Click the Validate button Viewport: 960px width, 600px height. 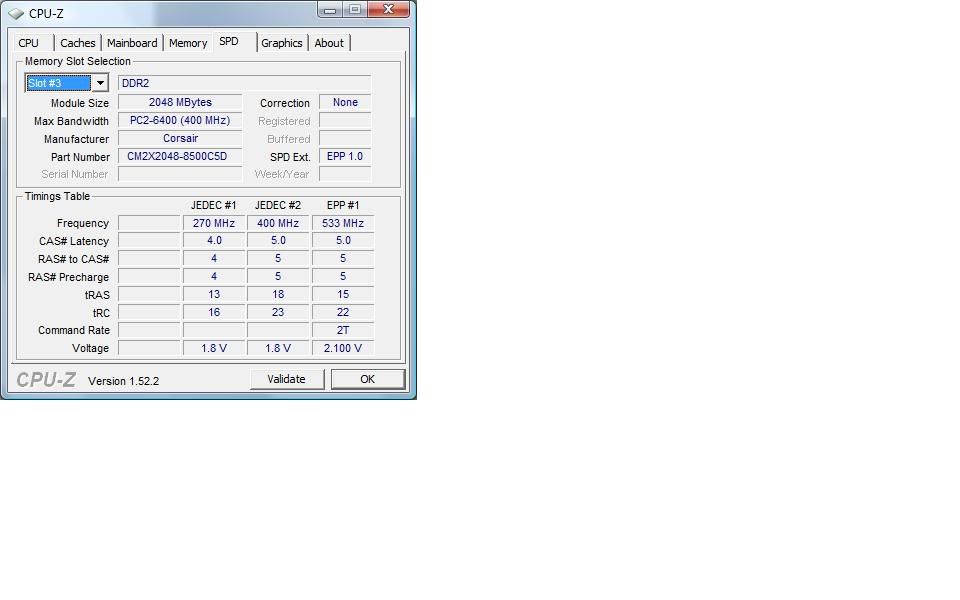(287, 379)
